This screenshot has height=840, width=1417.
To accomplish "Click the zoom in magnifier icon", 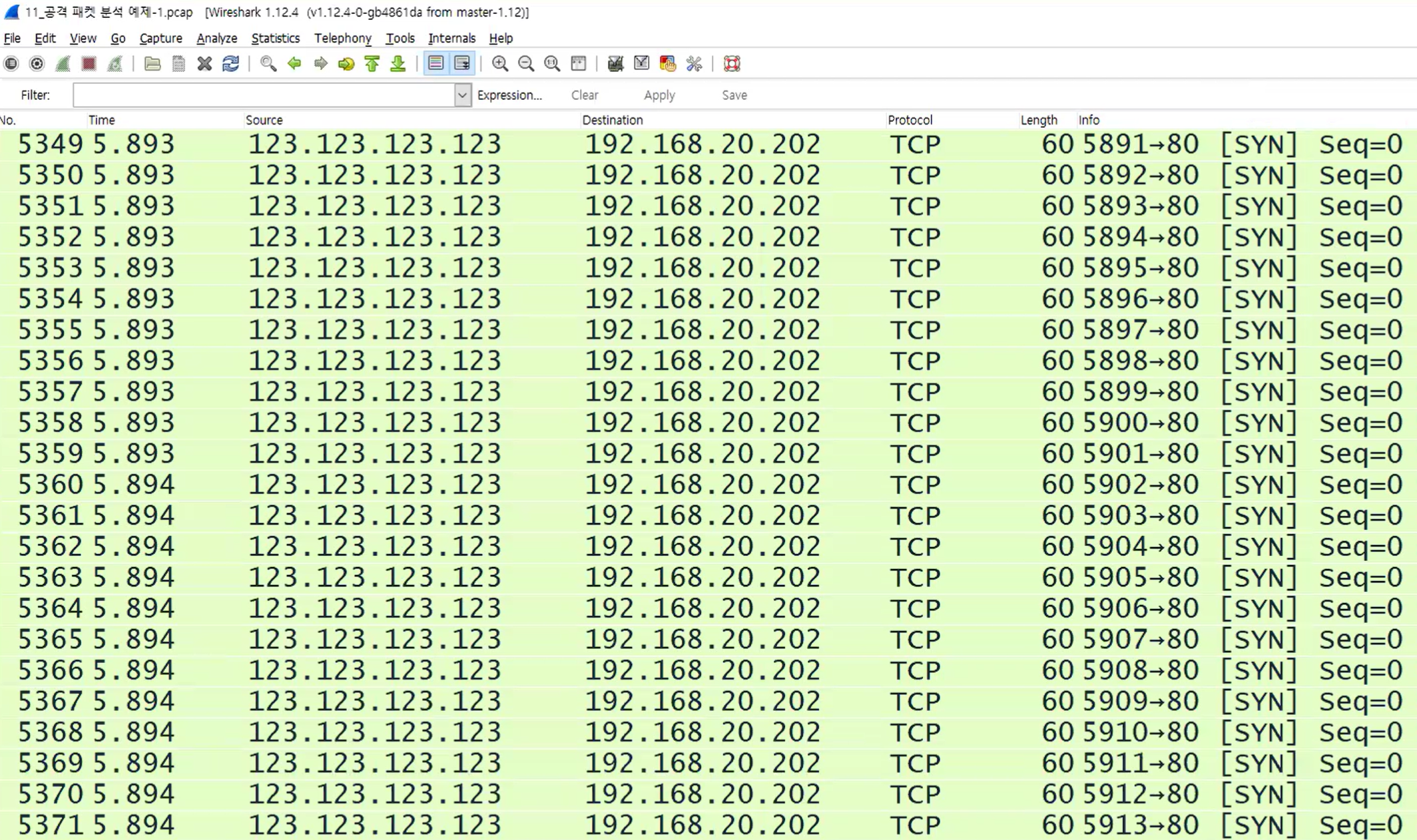I will point(499,64).
